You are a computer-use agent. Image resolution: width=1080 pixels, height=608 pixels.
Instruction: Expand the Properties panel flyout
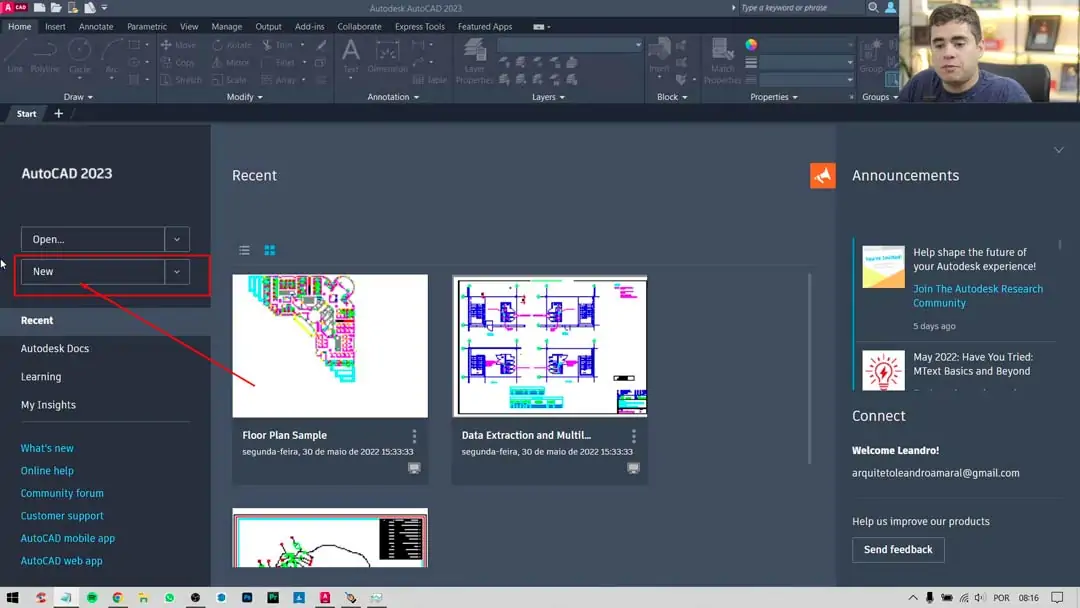pyautogui.click(x=773, y=97)
